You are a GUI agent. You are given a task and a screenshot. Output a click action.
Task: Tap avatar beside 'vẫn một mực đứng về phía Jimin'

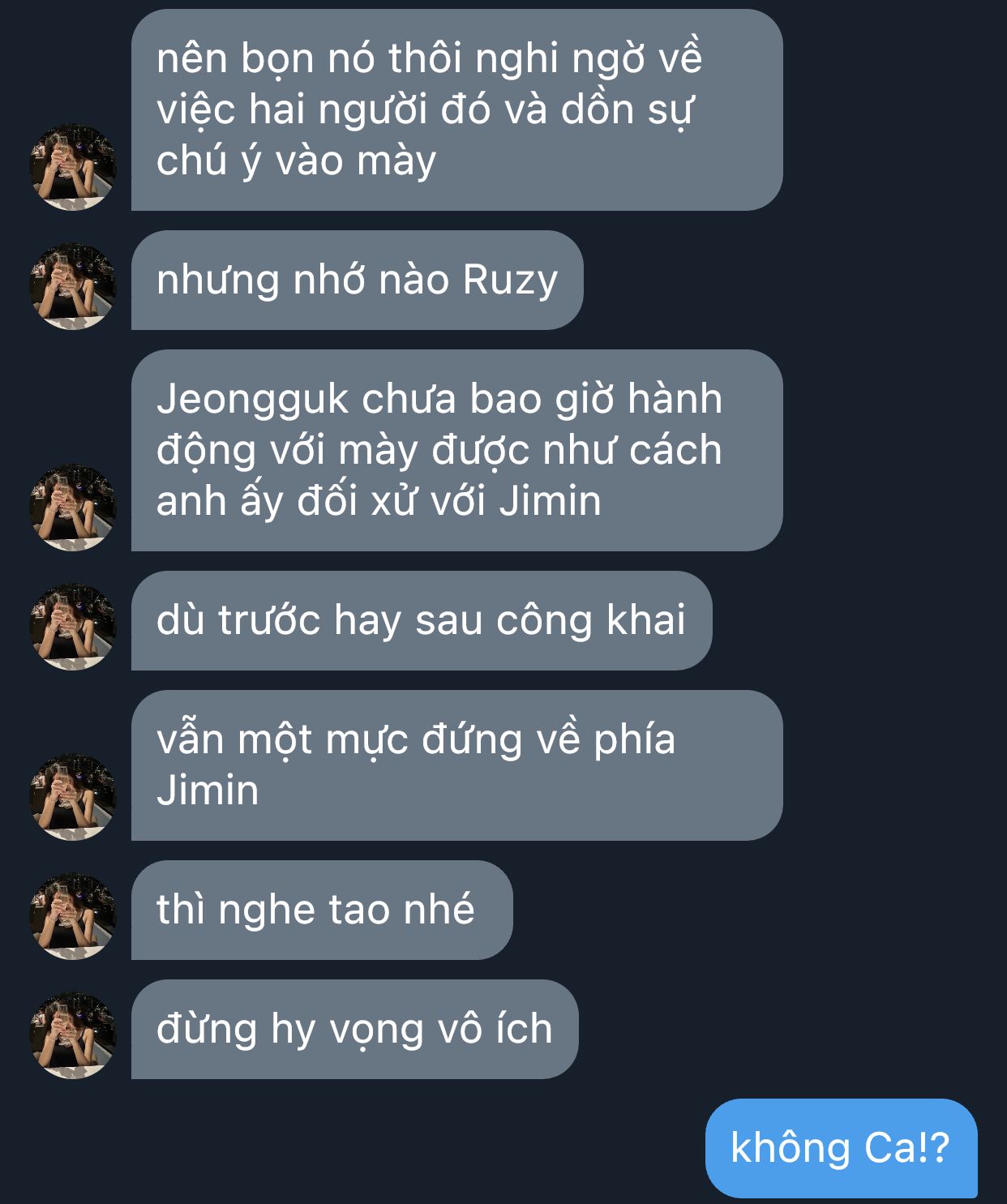[x=73, y=797]
